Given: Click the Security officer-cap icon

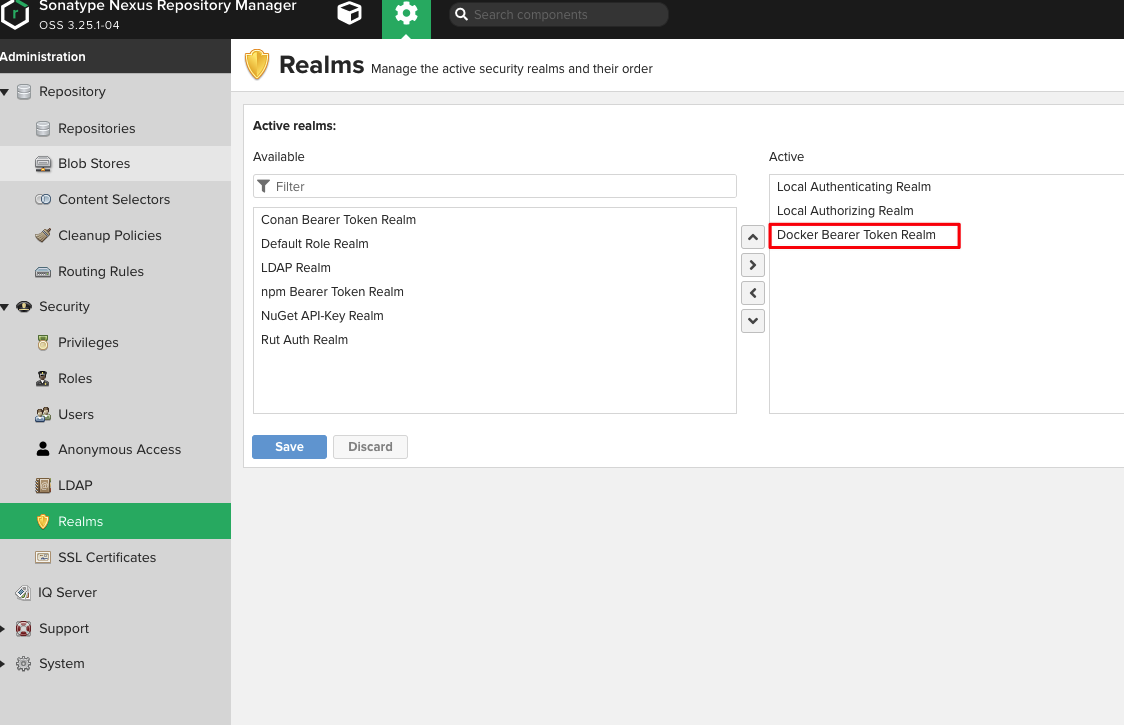Looking at the screenshot, I should (24, 307).
